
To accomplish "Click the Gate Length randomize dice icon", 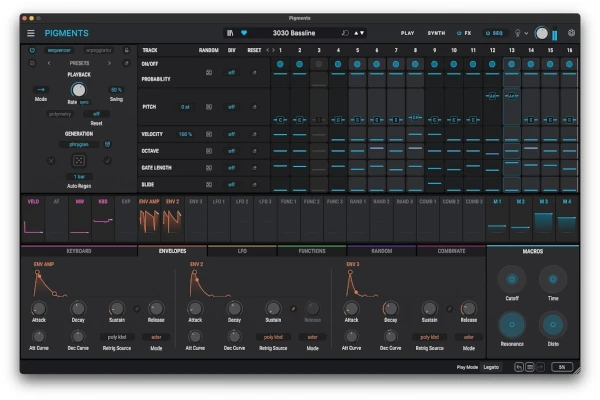I will [209, 168].
